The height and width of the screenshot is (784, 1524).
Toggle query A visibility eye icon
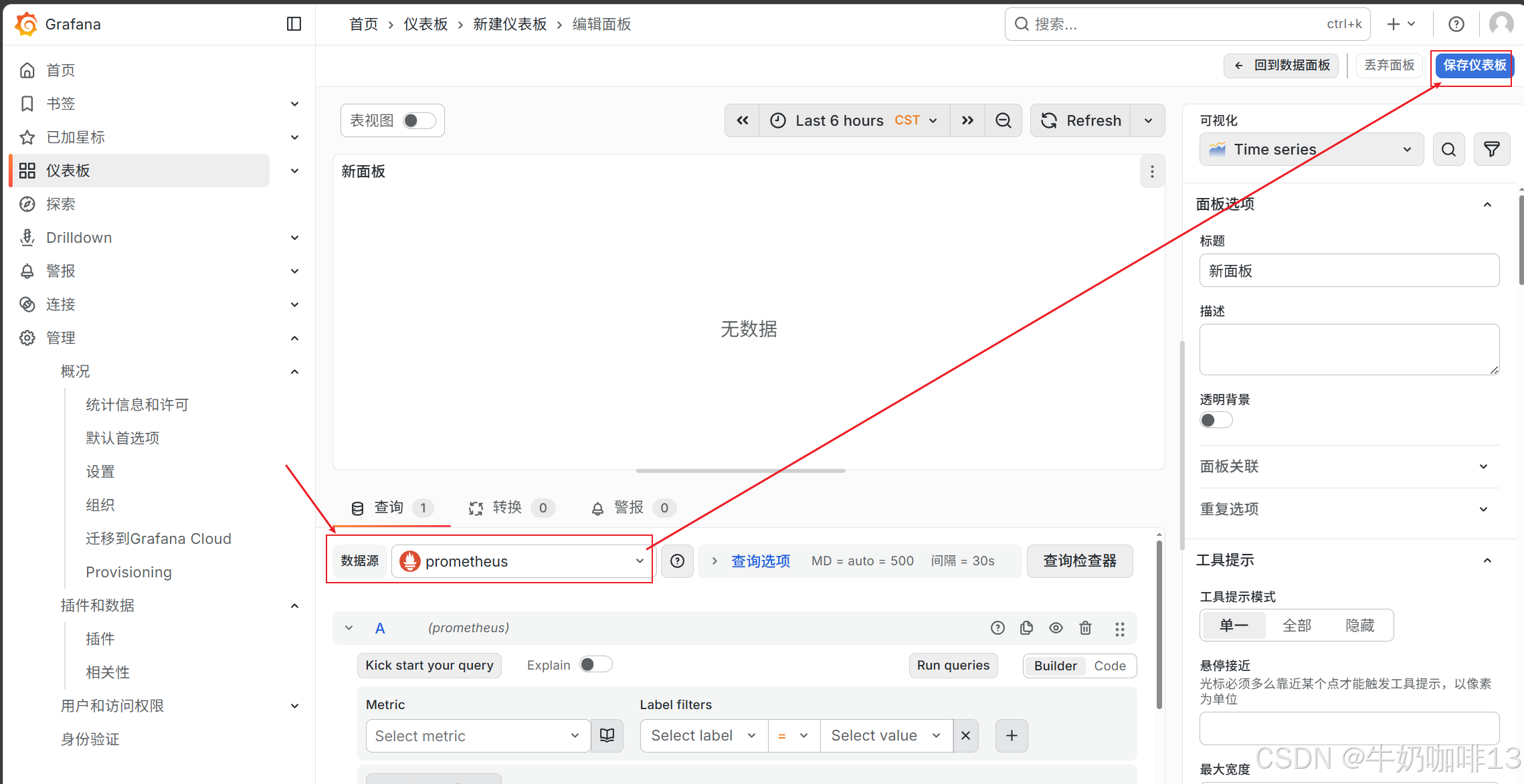[x=1056, y=627]
